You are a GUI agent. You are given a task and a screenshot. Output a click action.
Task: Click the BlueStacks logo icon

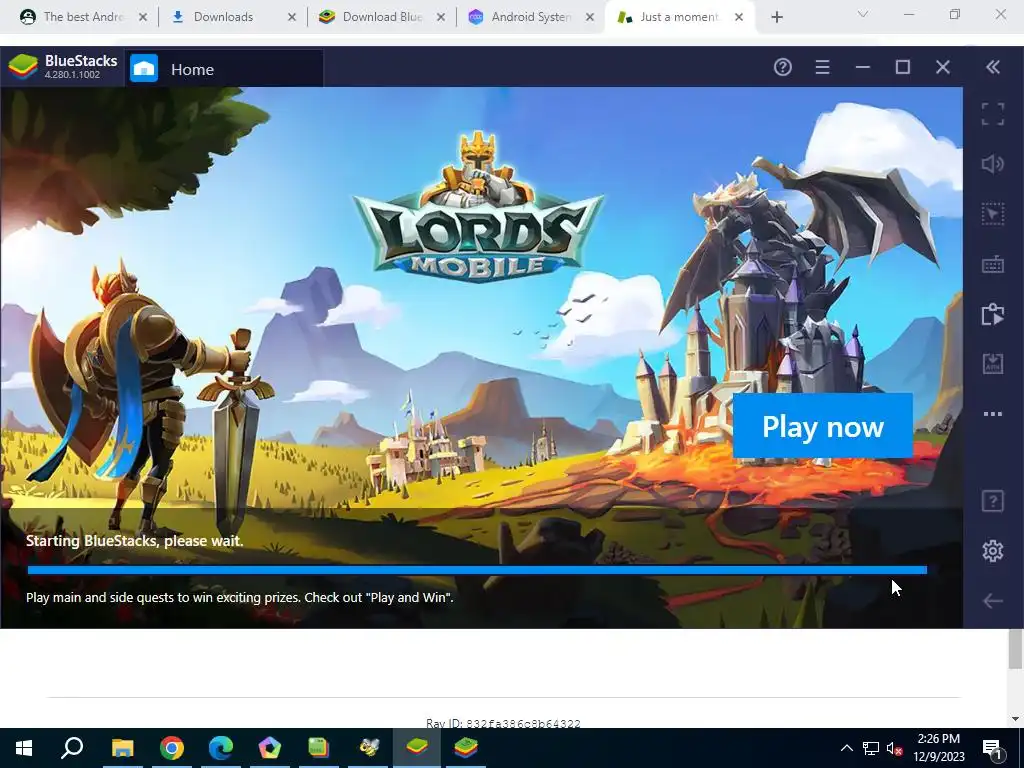tap(23, 67)
